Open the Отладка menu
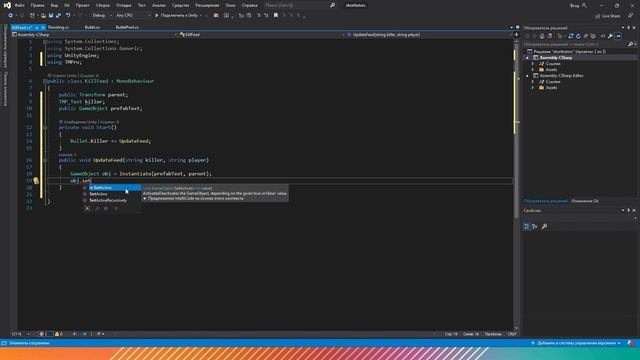Image resolution: width=640 pixels, height=360 pixels. point(123,5)
